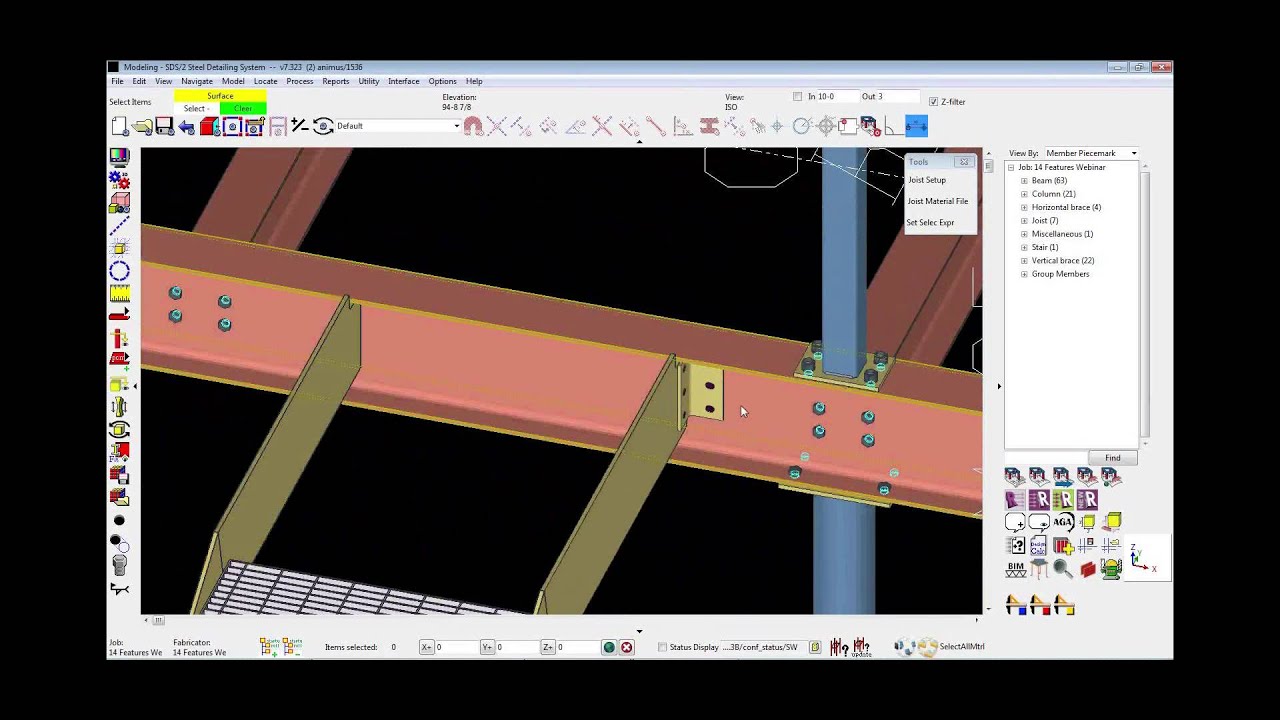
Task: Click the Select - button
Action: click(x=197, y=108)
